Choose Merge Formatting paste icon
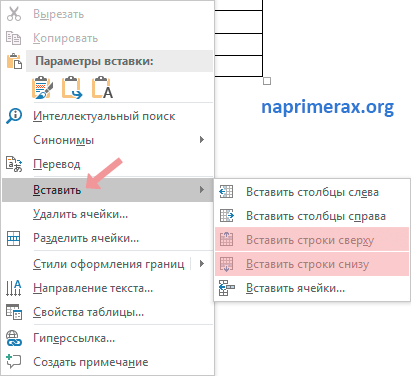Screen dimensions: 411x376 72,88
